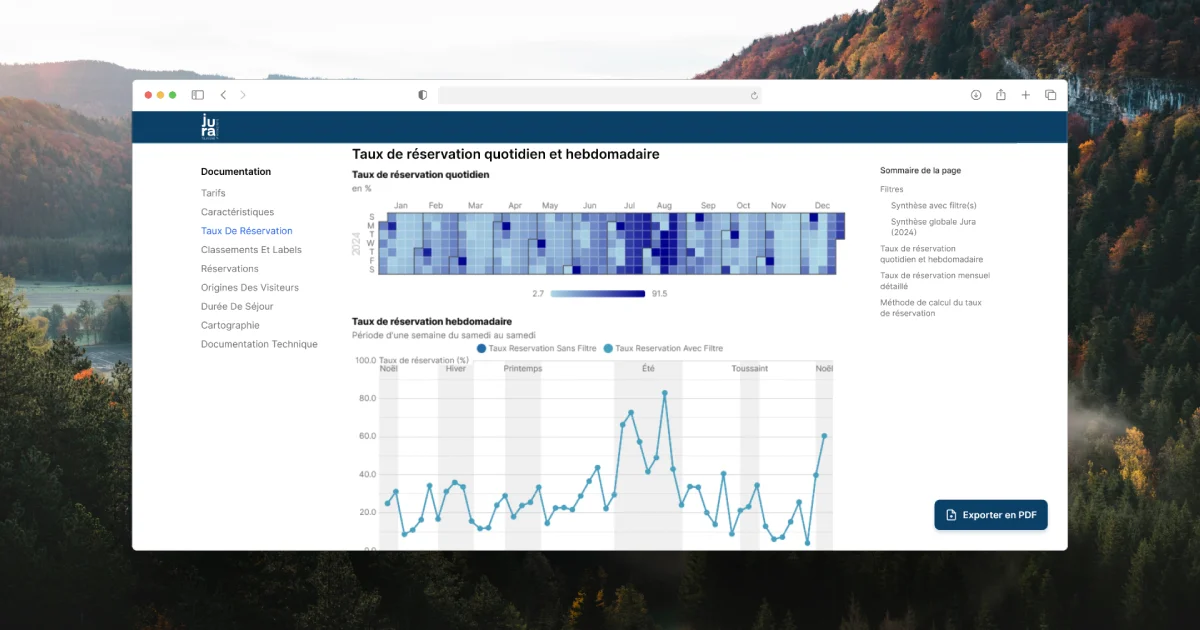
Task: Reload the page with refresh icon
Action: click(x=754, y=96)
